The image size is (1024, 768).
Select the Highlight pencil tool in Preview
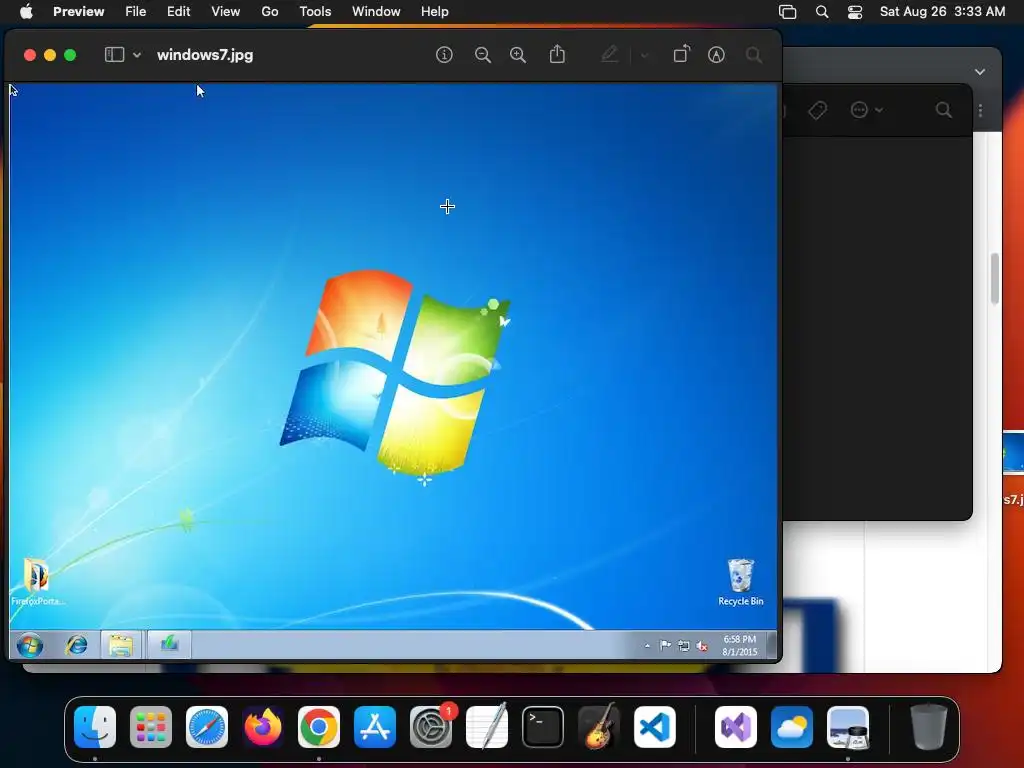609,54
